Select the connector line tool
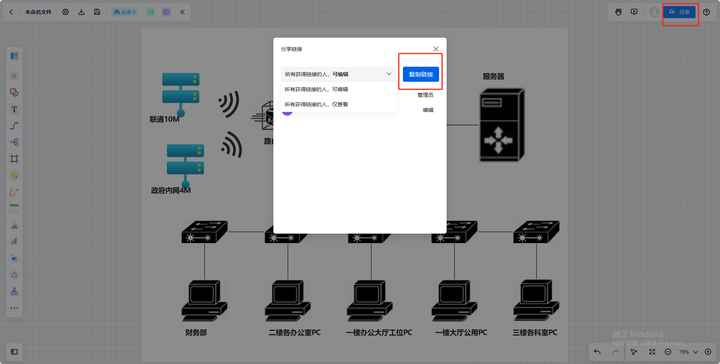This screenshot has height=364, width=720. click(x=14, y=125)
